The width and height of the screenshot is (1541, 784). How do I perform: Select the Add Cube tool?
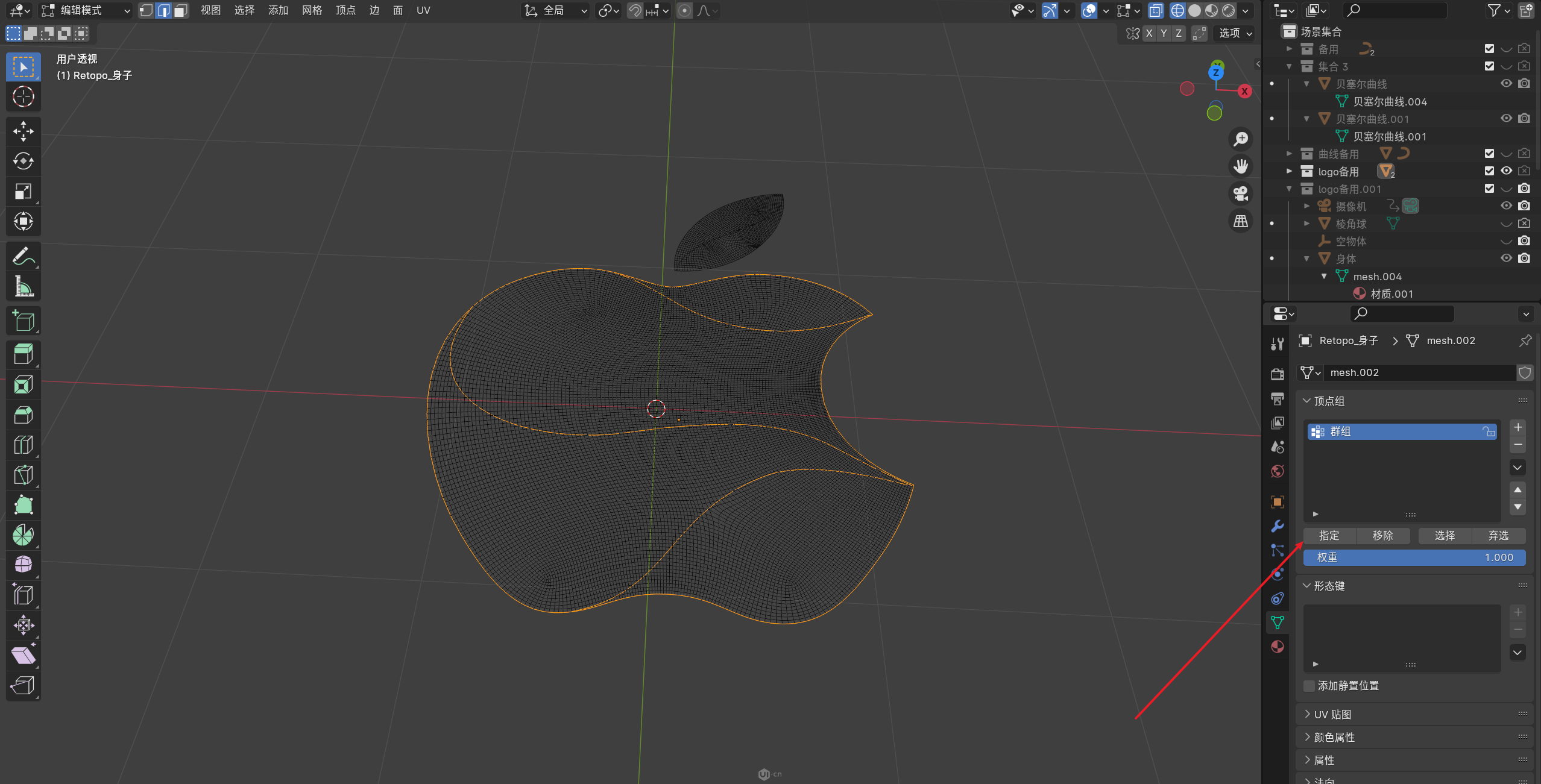(24, 321)
